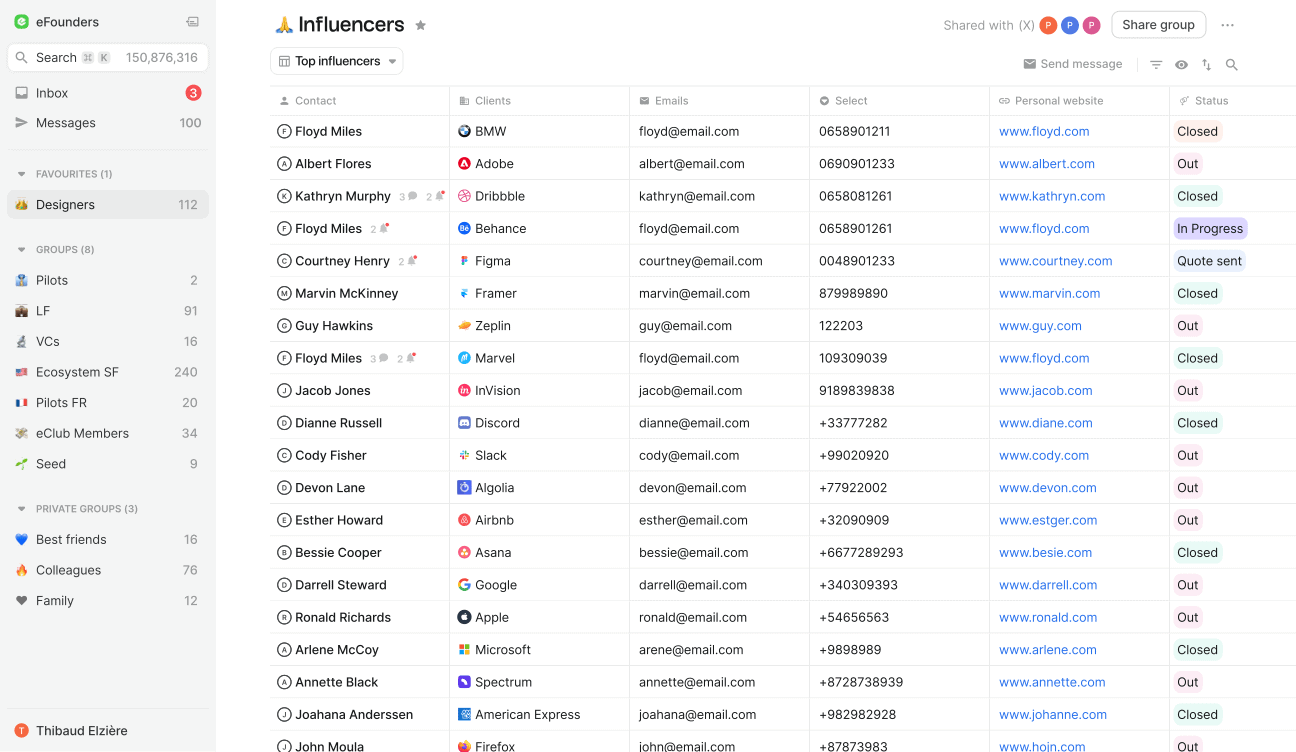Collapse the Favourites section arrow

[x=22, y=174]
